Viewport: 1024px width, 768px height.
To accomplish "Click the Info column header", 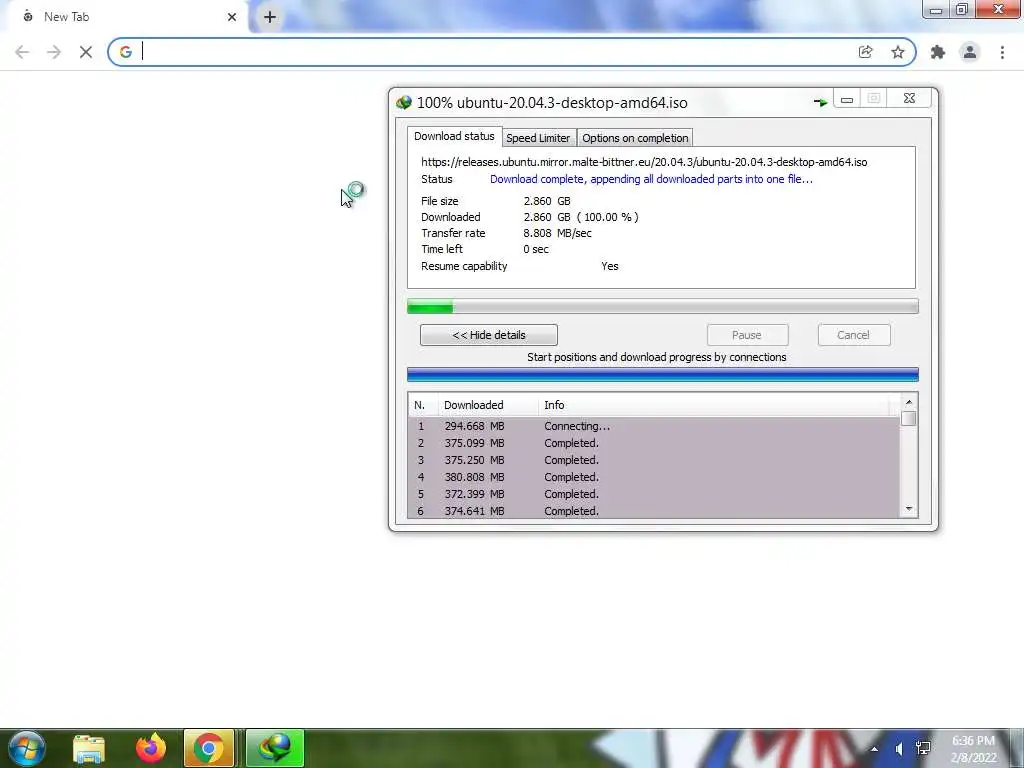I will coord(714,405).
